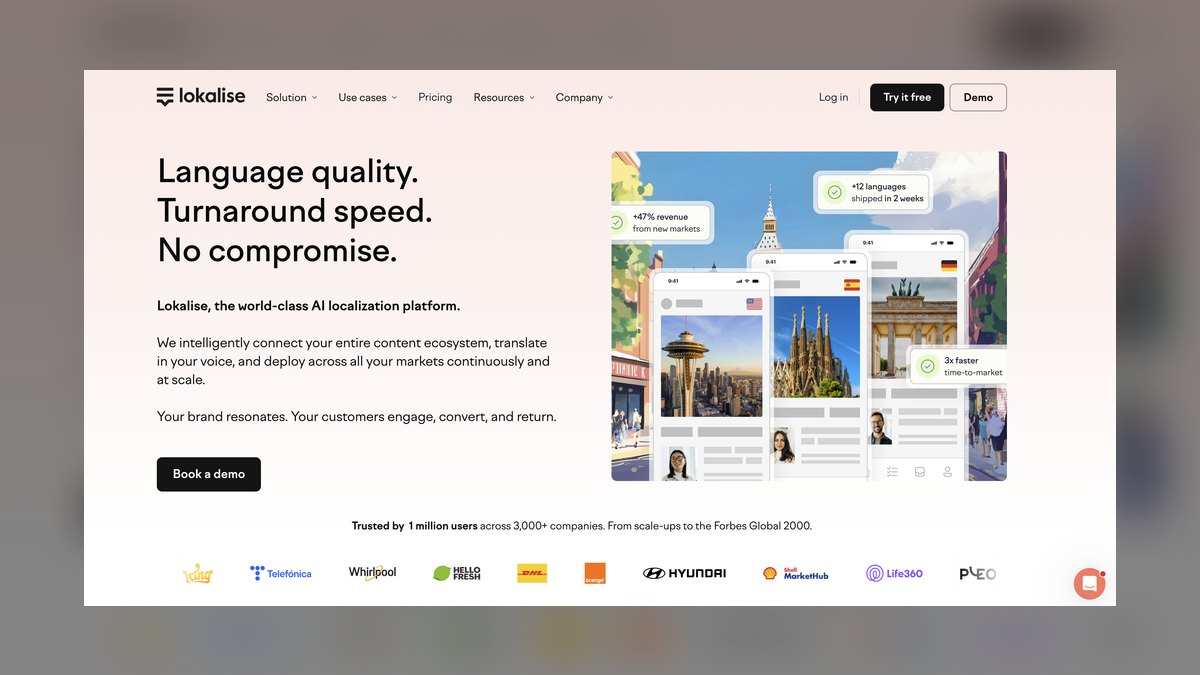This screenshot has height=675, width=1200.
Task: Open the Company dropdown
Action: [584, 97]
